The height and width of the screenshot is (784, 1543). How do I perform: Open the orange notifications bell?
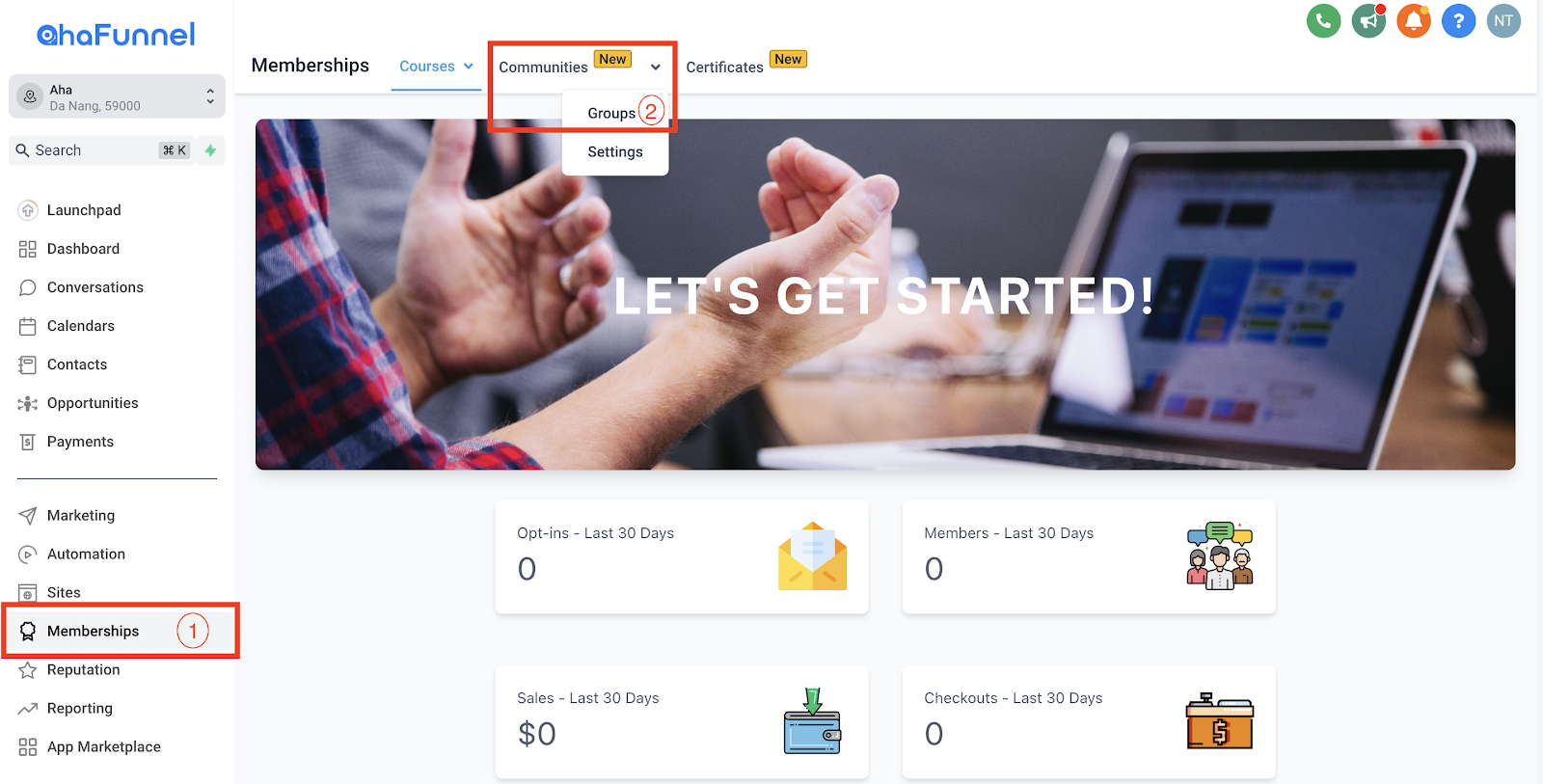(1413, 21)
